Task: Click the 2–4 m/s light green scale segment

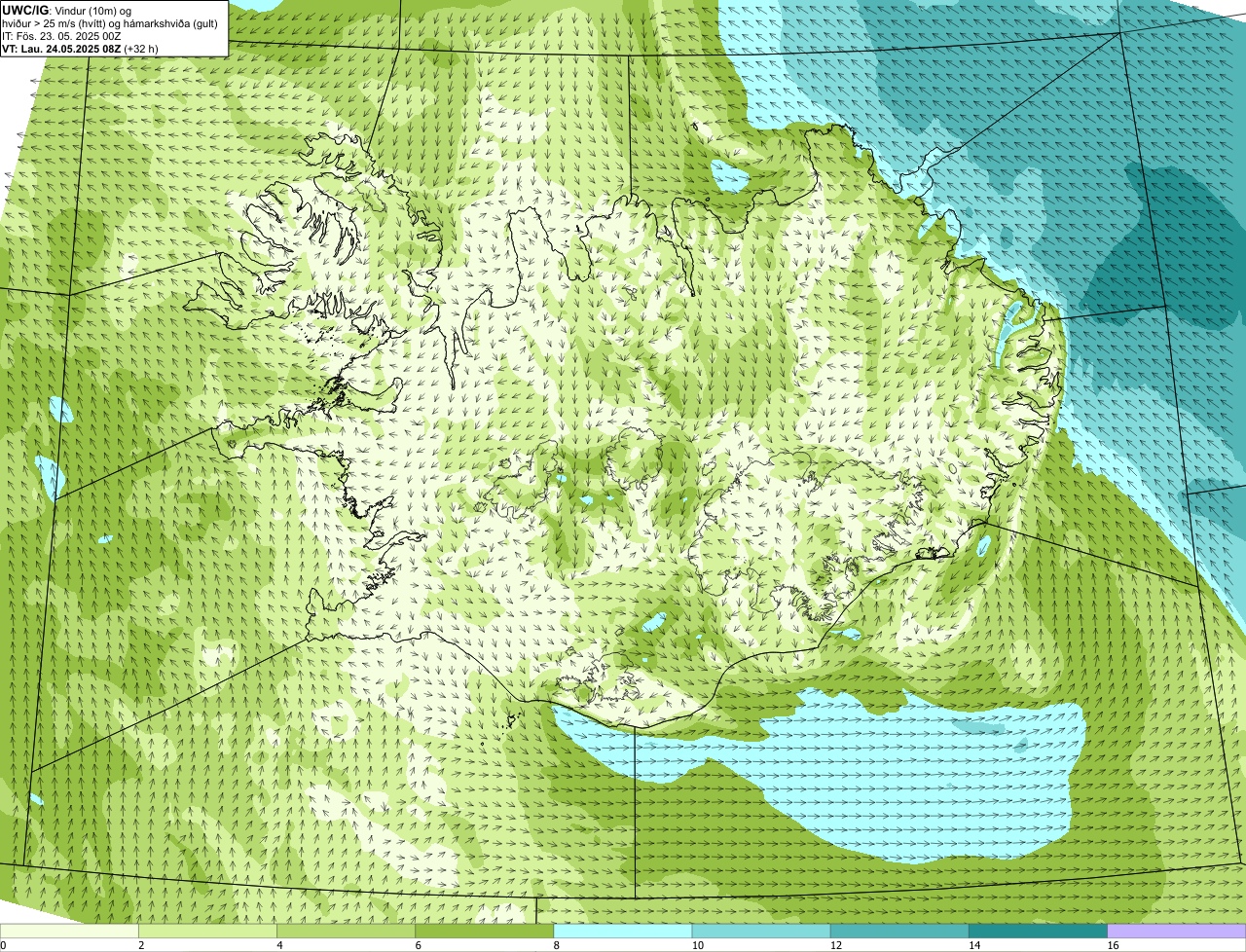Action: point(207,931)
